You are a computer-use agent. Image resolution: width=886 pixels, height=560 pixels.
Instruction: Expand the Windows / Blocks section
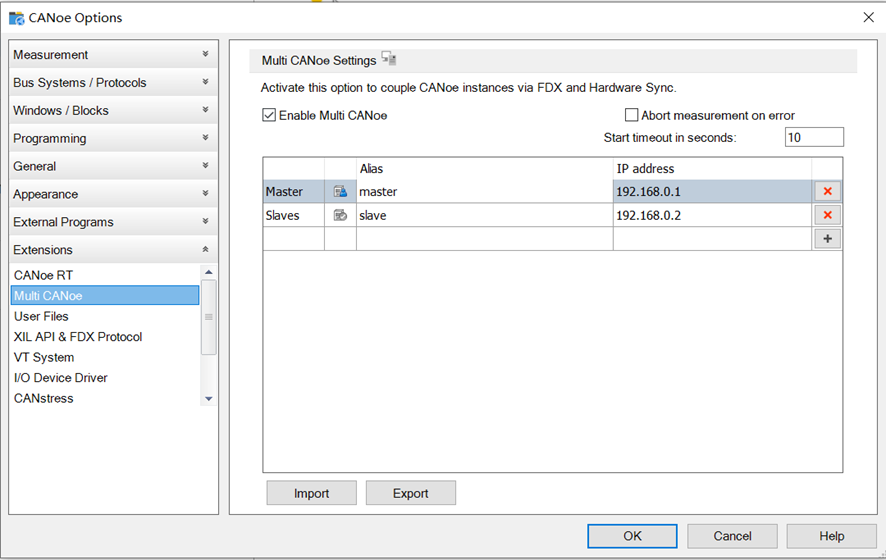tap(113, 110)
